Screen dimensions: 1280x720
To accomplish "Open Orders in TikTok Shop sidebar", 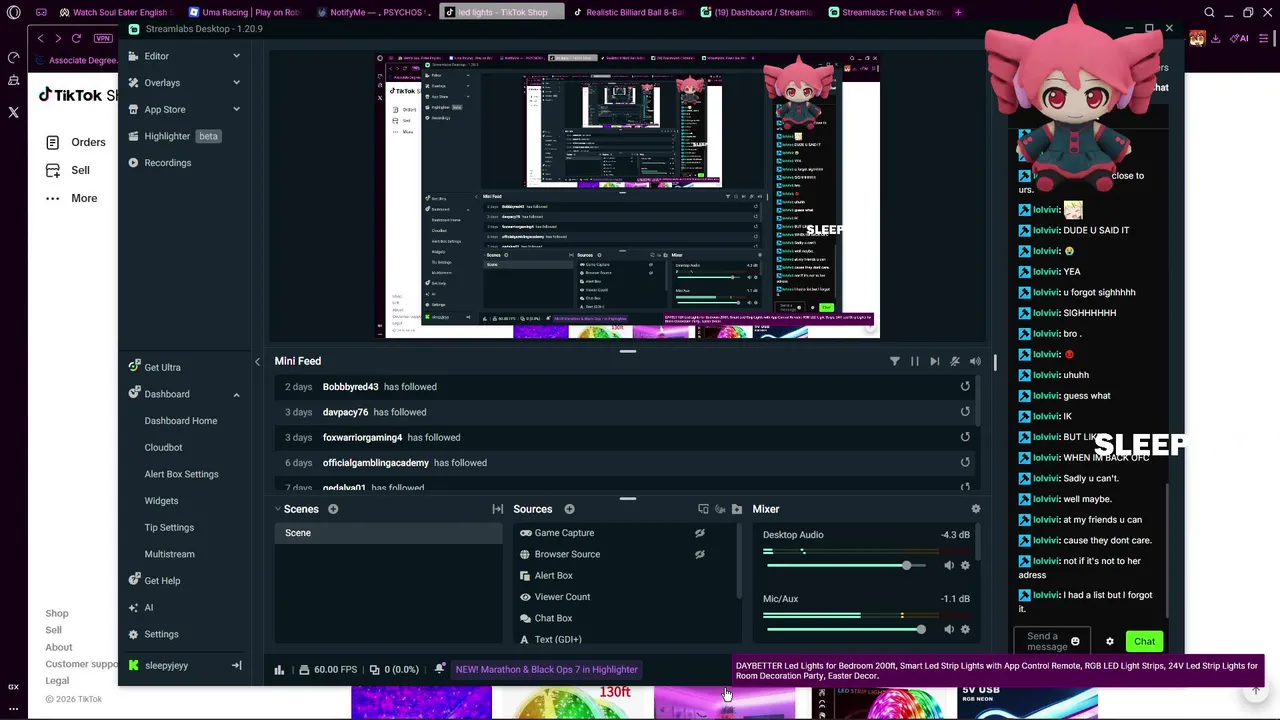I will click(x=77, y=142).
